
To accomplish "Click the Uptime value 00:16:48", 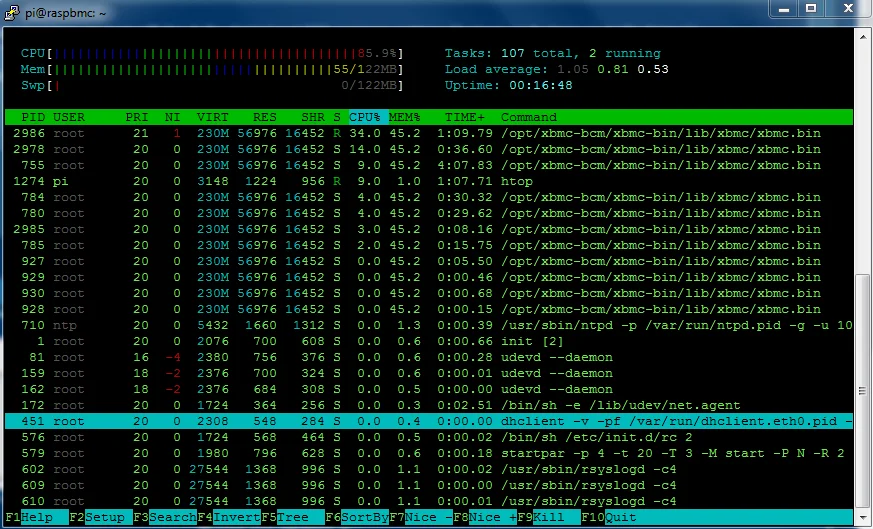I will pos(541,86).
